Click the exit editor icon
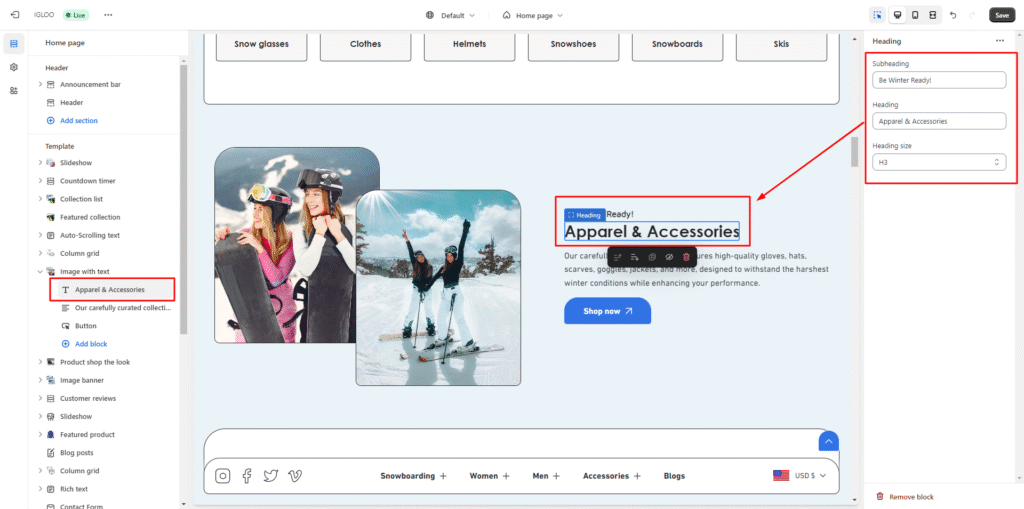The image size is (1024, 509). [14, 15]
